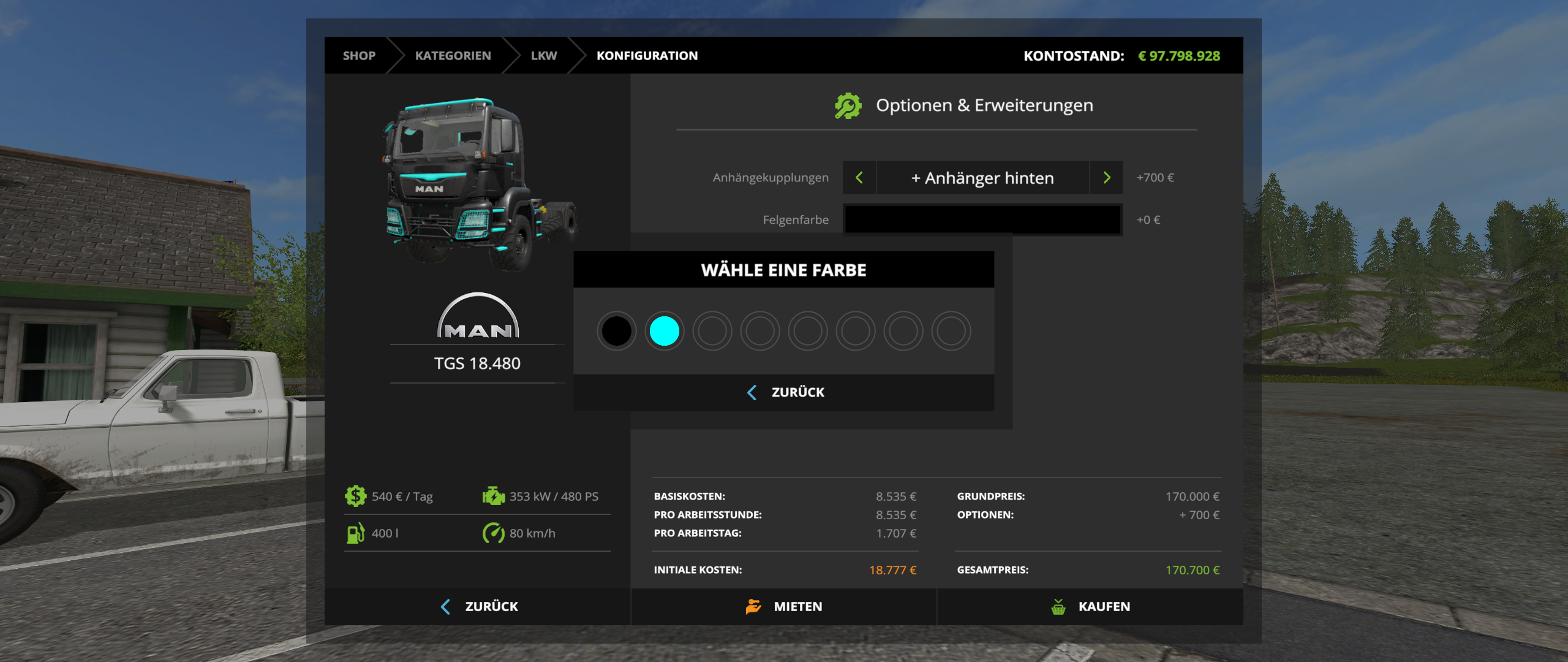Image resolution: width=1568 pixels, height=662 pixels.
Task: Click the engine power icon
Action: [x=494, y=496]
